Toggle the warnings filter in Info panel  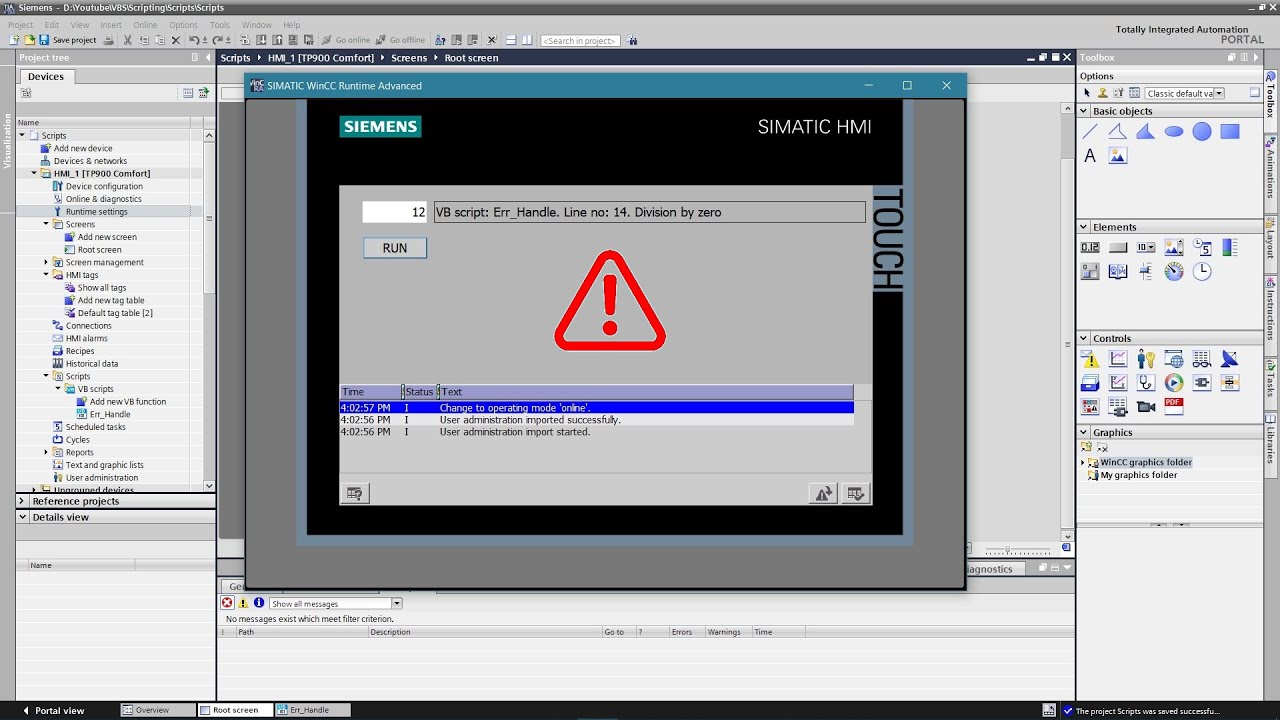pos(243,603)
